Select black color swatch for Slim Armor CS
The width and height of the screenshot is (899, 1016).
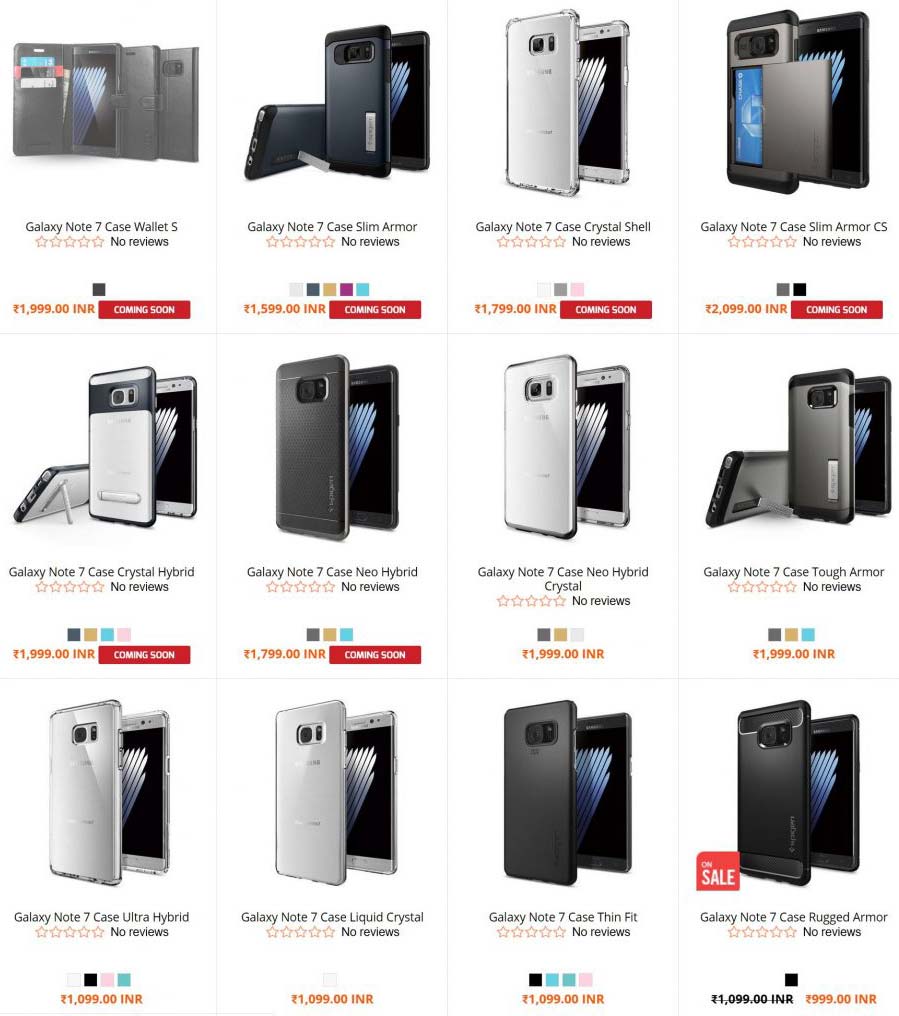click(800, 290)
